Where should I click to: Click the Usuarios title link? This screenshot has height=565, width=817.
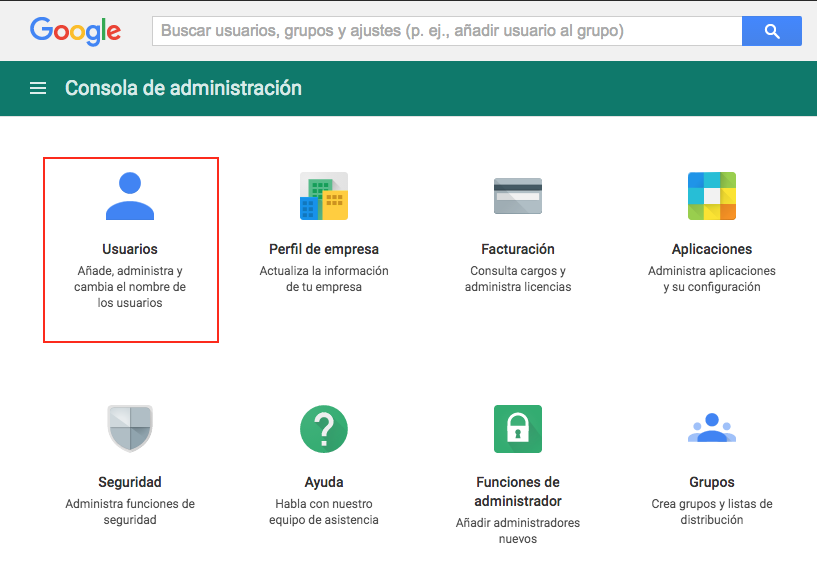point(130,249)
